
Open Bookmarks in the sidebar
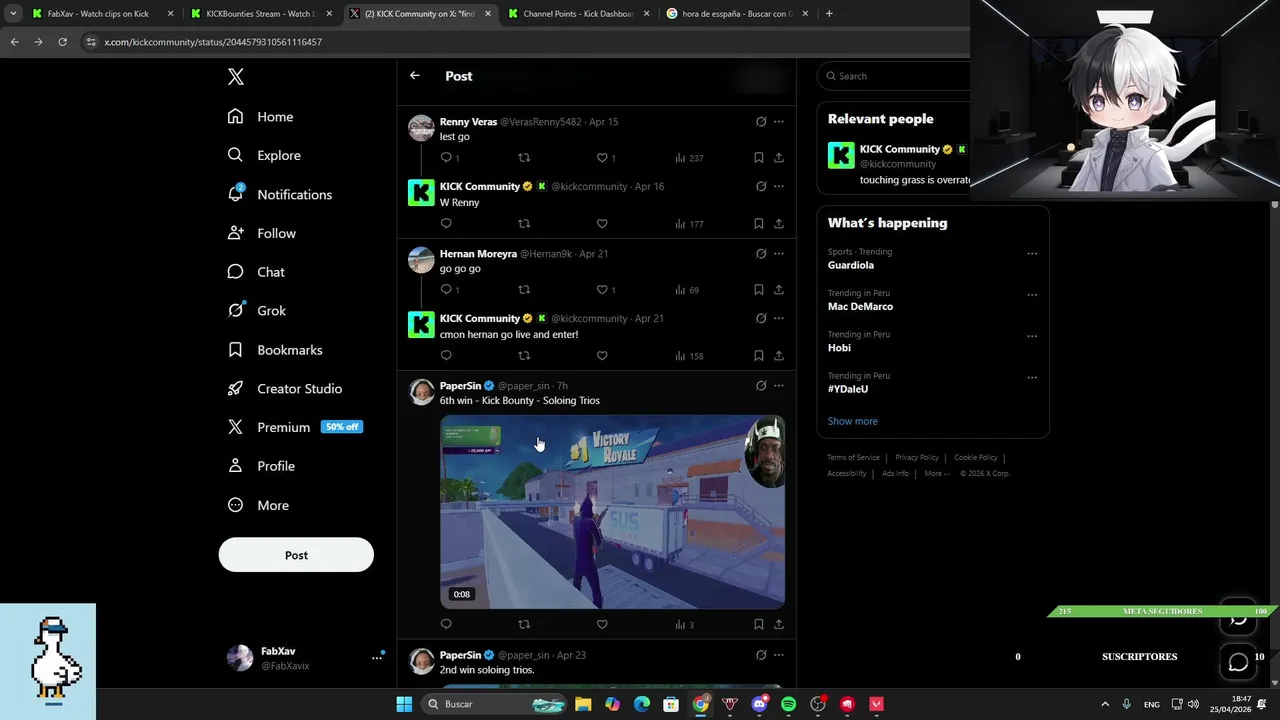pyautogui.click(x=275, y=350)
